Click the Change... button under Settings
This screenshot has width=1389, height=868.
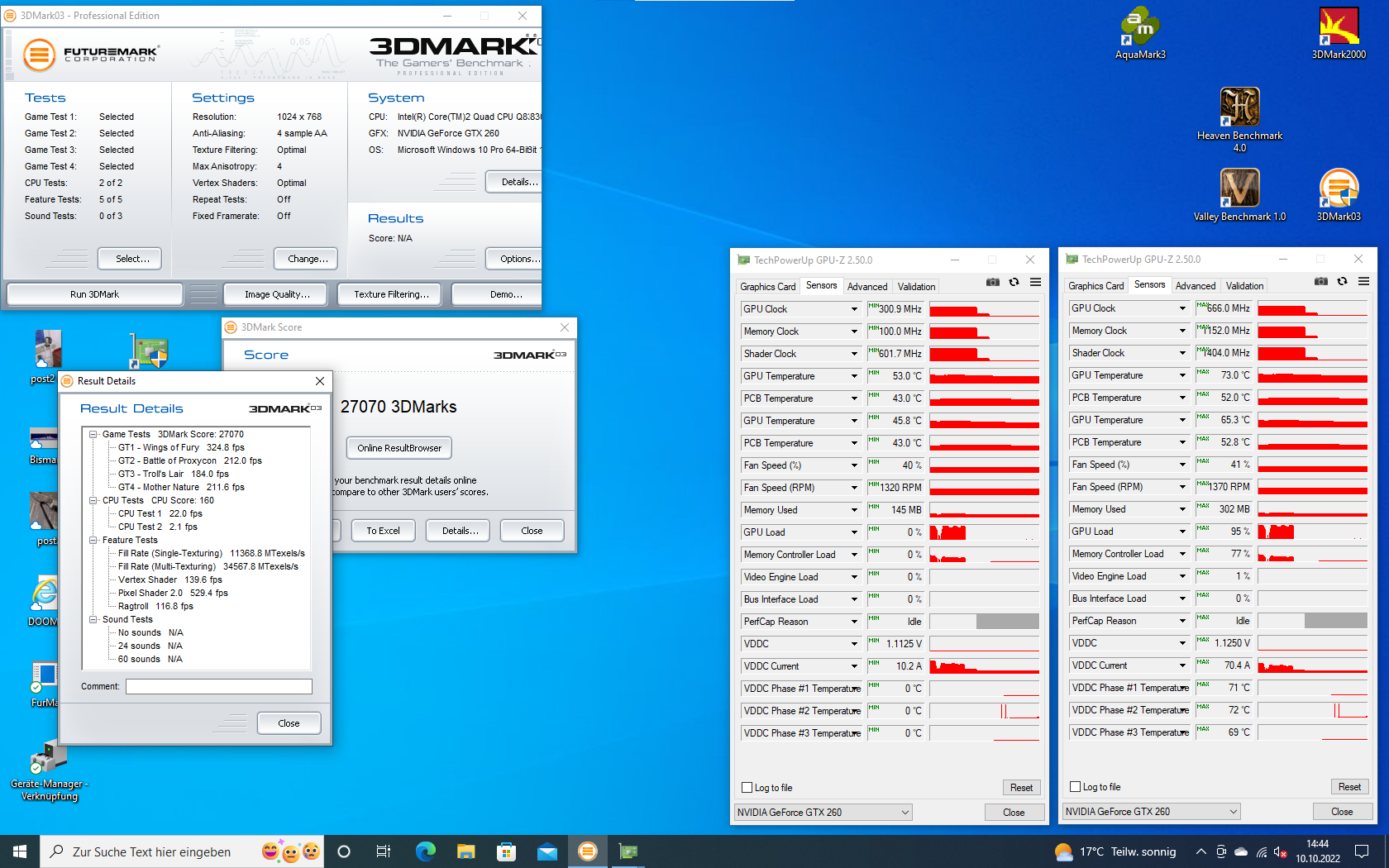[306, 259]
